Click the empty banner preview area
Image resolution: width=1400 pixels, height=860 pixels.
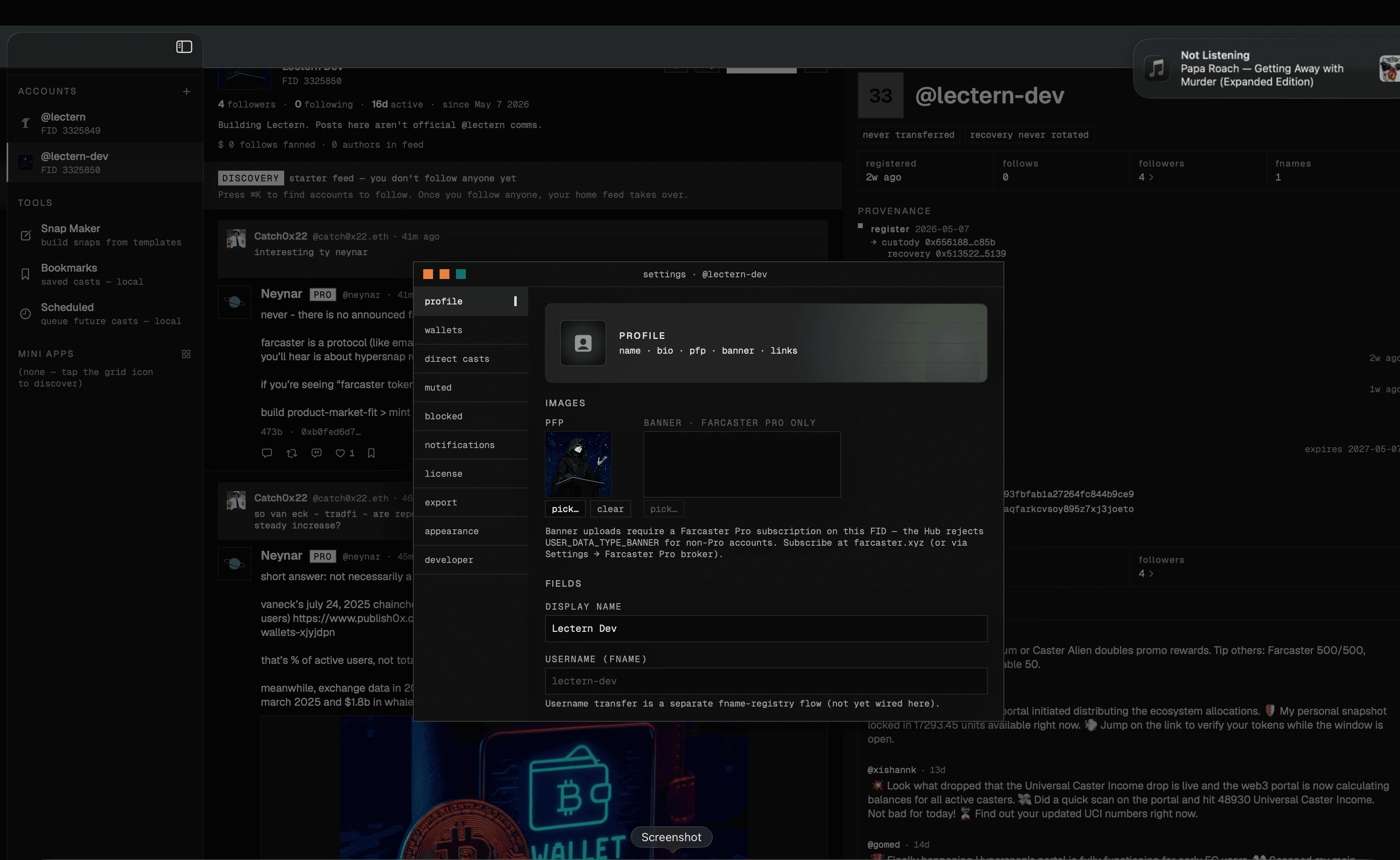pos(742,464)
